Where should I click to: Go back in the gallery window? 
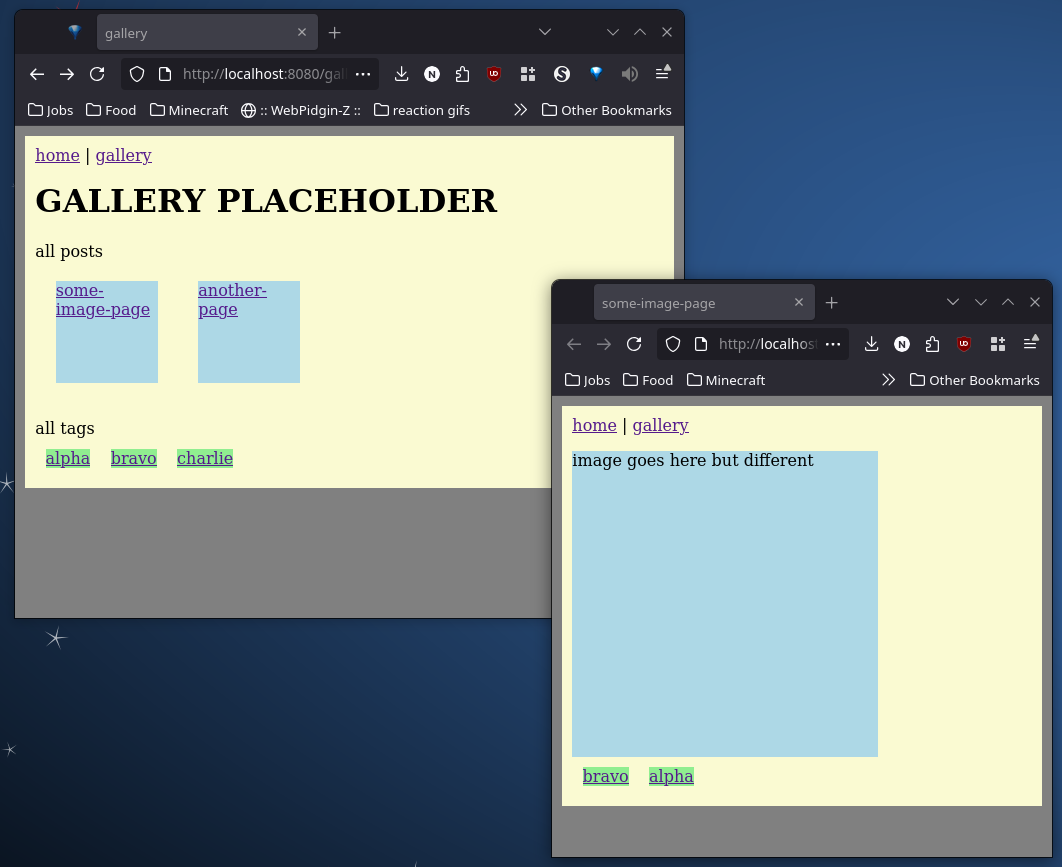(x=37, y=74)
